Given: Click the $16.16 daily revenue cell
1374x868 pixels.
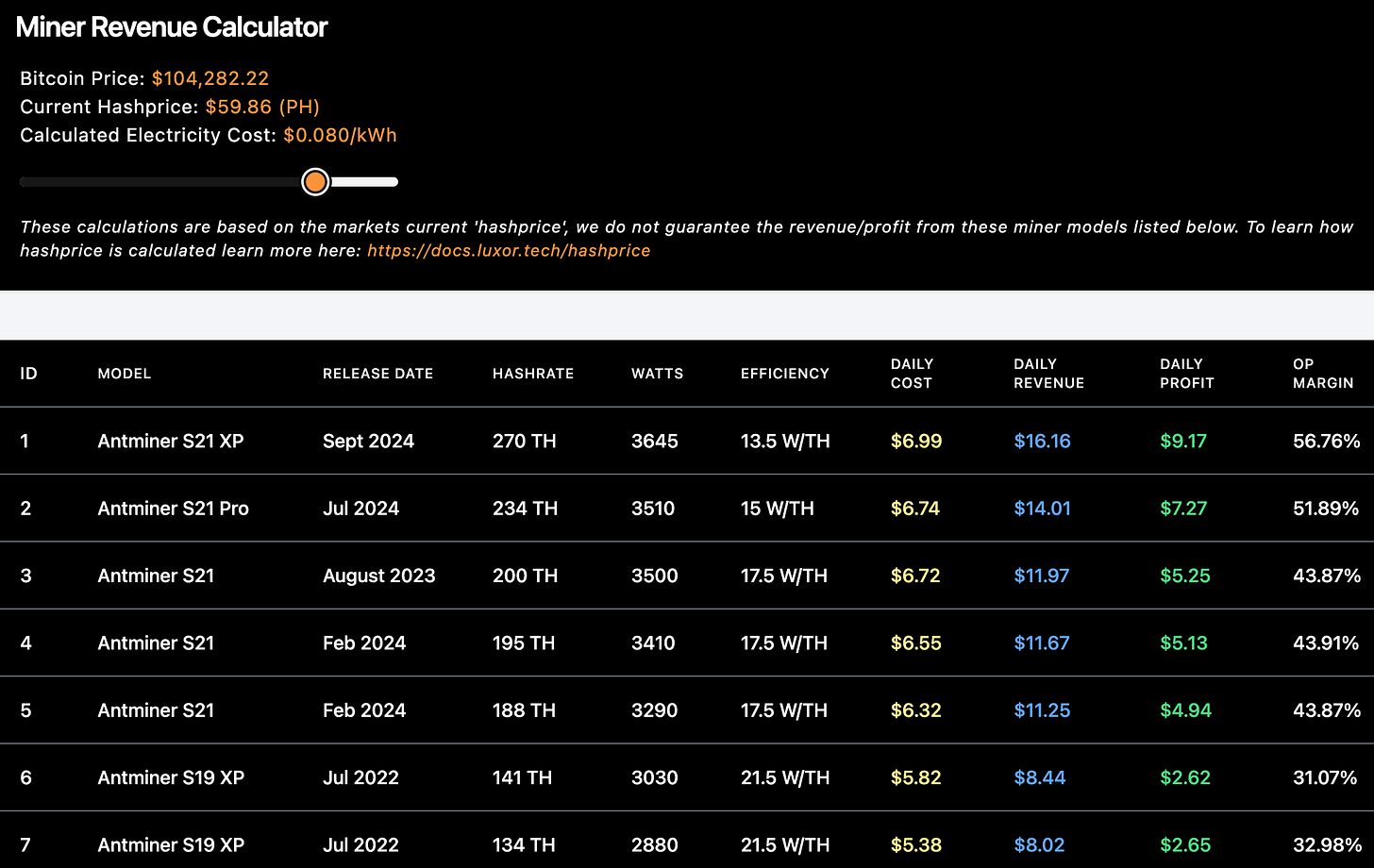Looking at the screenshot, I should tap(1042, 441).
